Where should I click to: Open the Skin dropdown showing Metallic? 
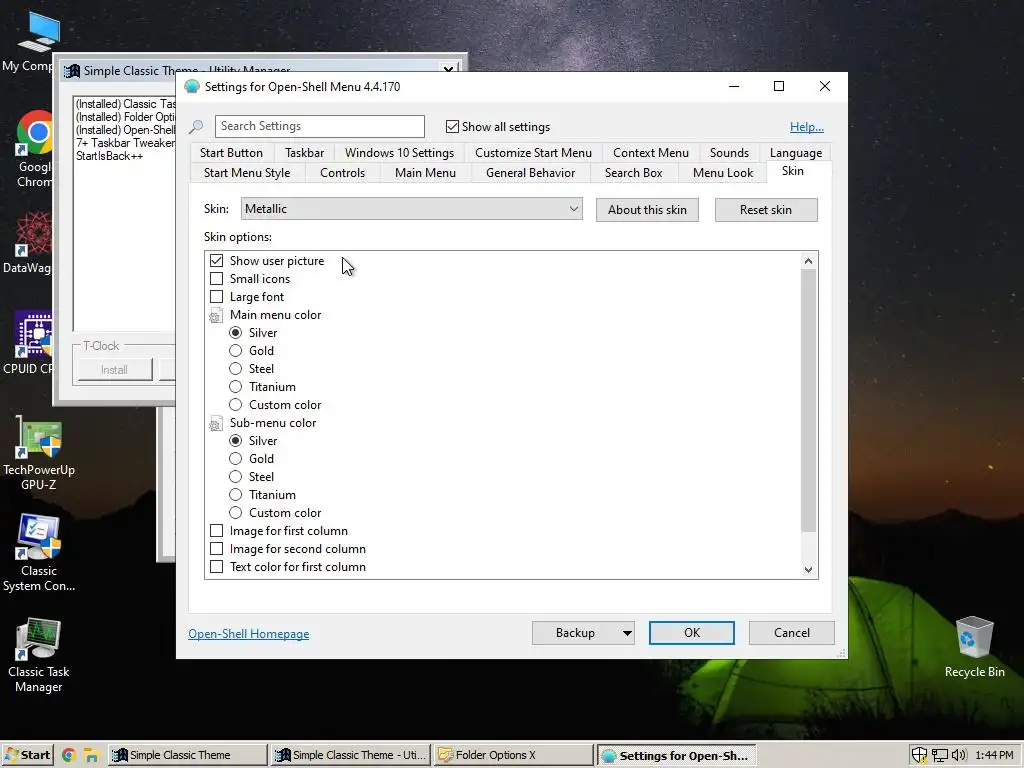click(x=411, y=209)
